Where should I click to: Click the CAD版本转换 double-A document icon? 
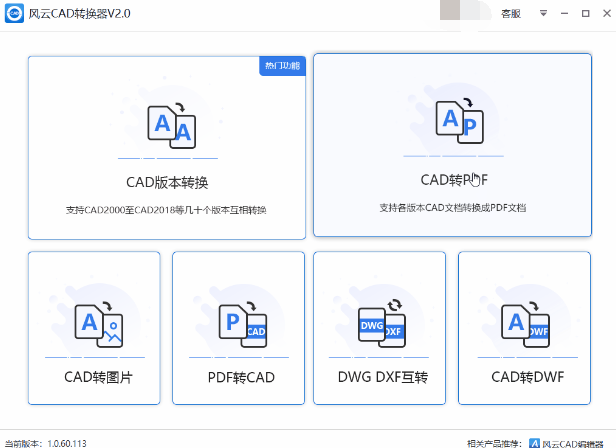point(172,126)
